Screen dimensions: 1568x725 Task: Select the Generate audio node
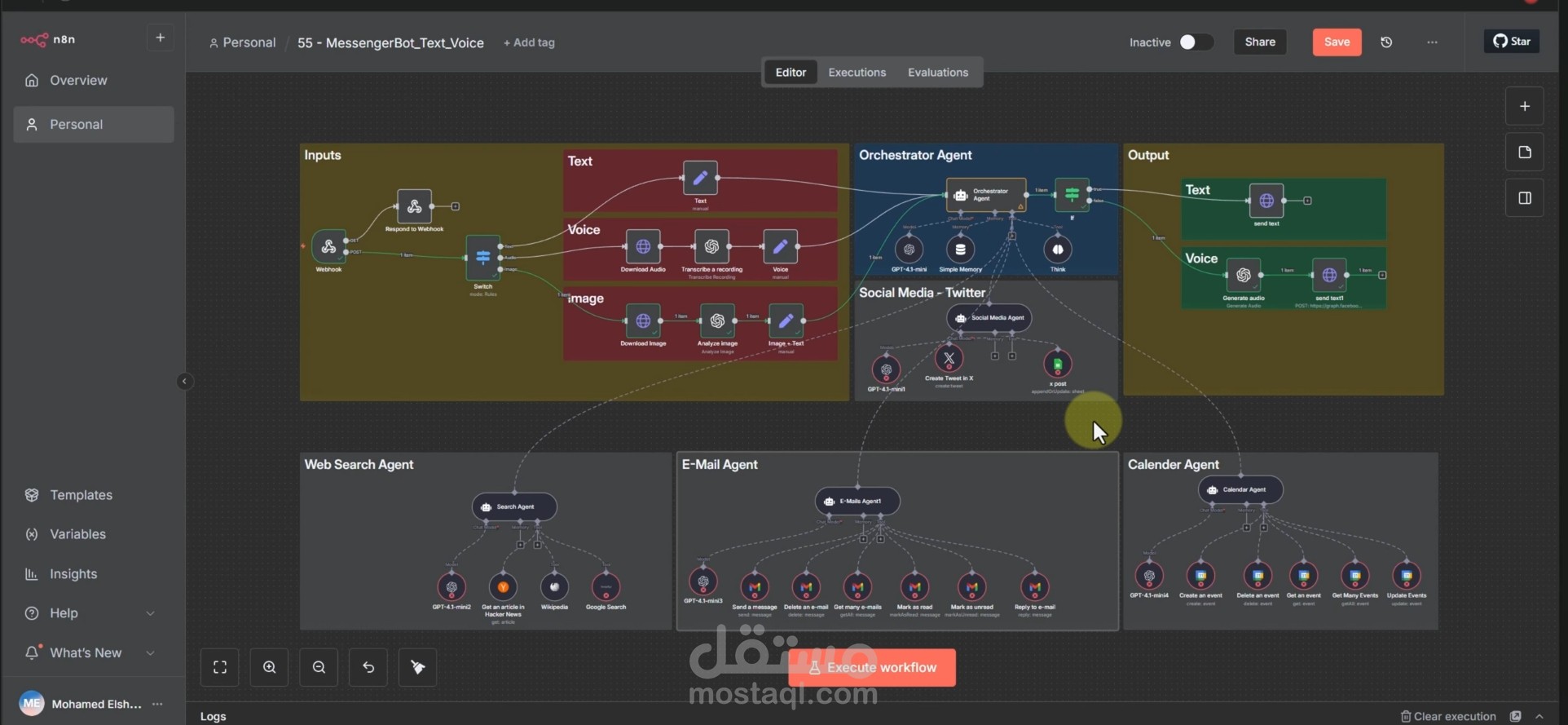click(x=1244, y=276)
